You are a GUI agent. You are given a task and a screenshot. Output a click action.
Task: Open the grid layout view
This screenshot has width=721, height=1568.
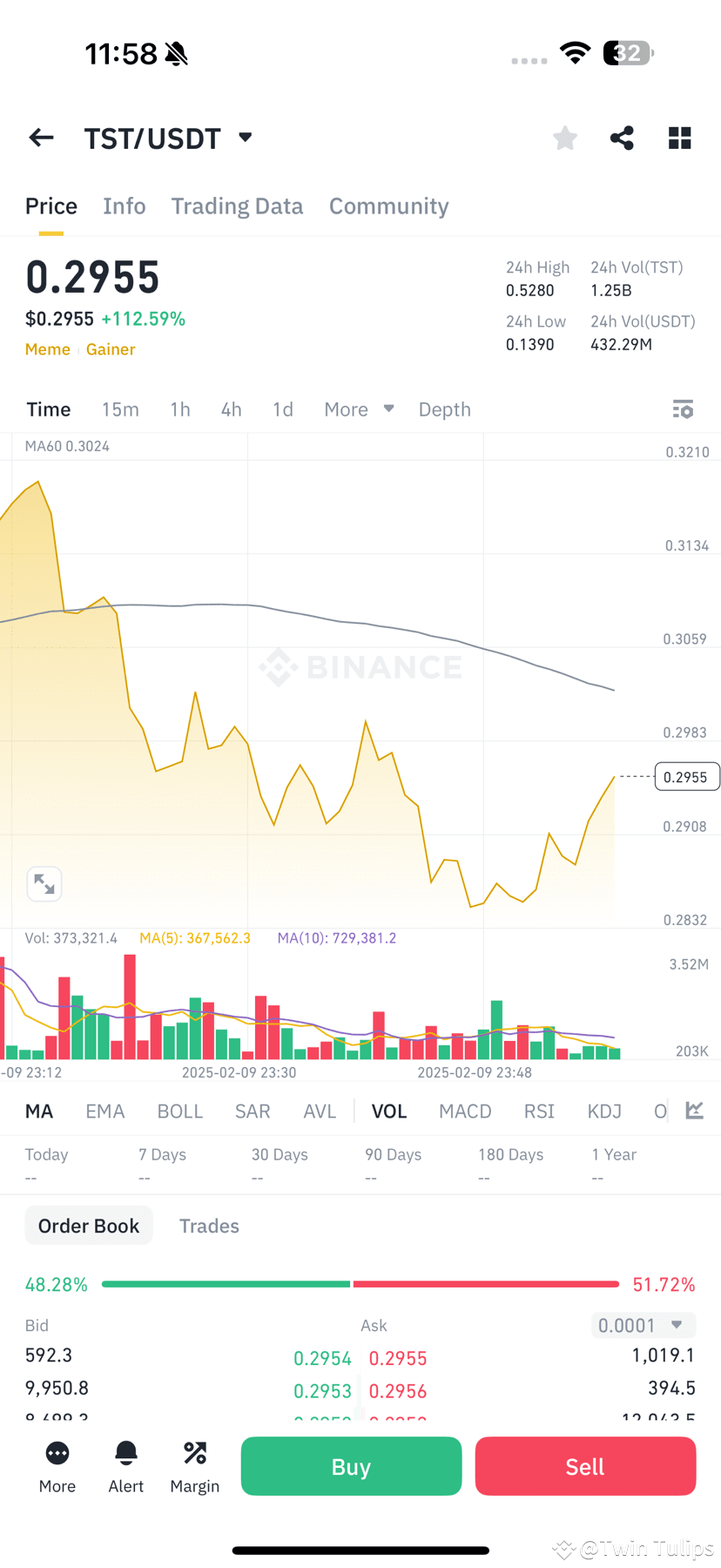[679, 138]
